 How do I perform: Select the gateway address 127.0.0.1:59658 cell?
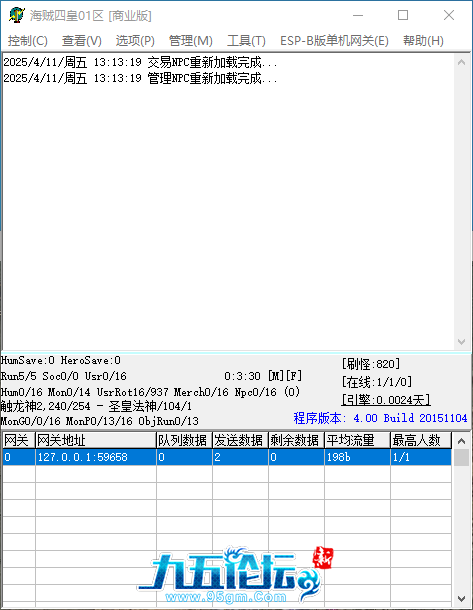pyautogui.click(x=96, y=457)
